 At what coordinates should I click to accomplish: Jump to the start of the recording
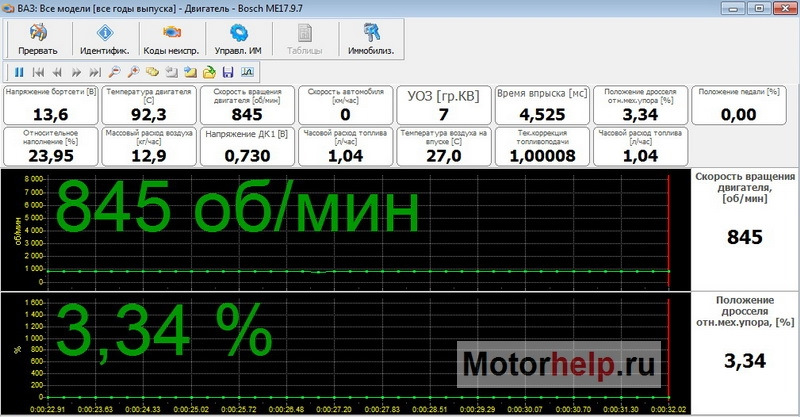point(38,72)
